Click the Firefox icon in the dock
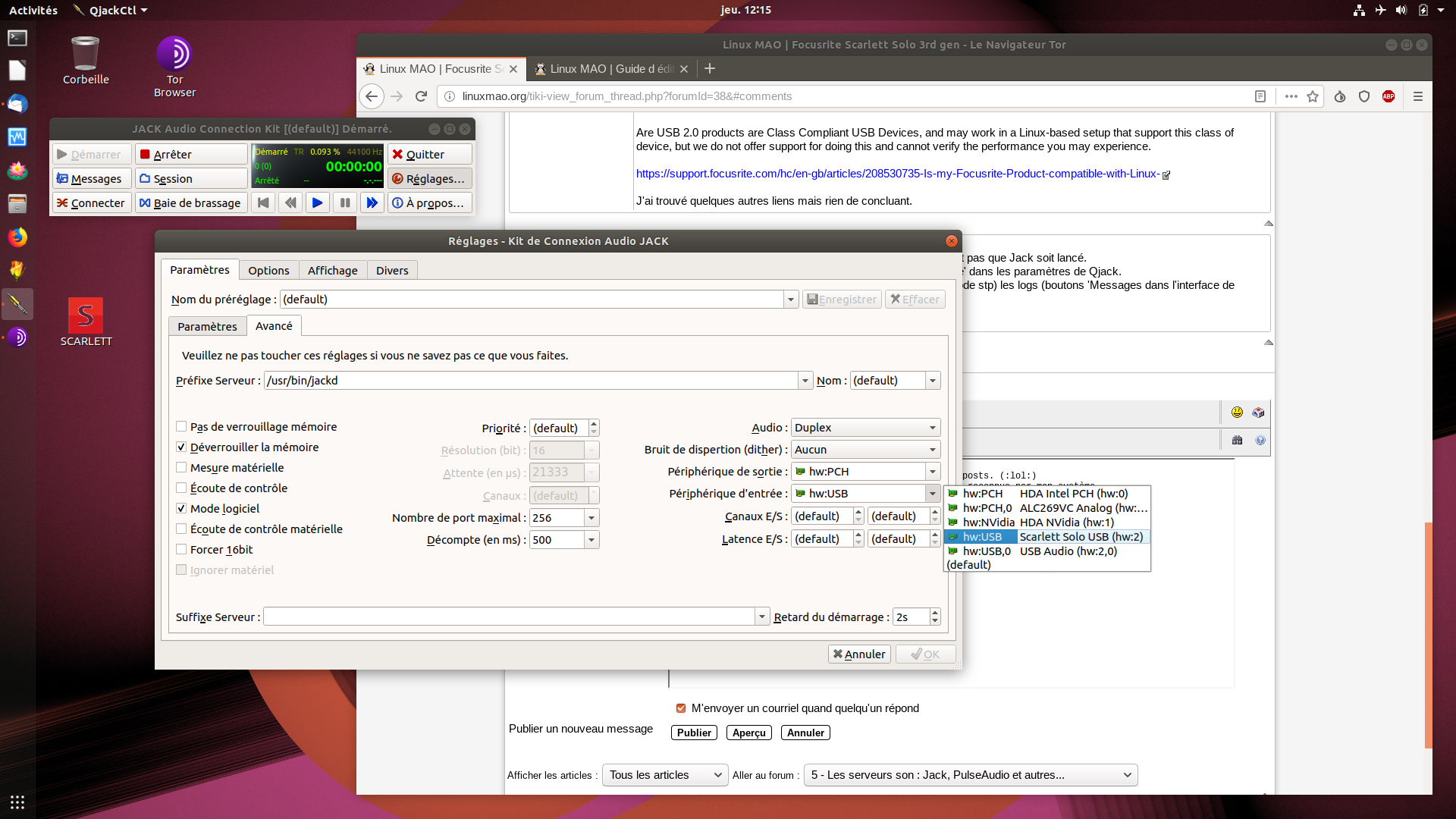Viewport: 1456px width, 819px height. click(17, 237)
